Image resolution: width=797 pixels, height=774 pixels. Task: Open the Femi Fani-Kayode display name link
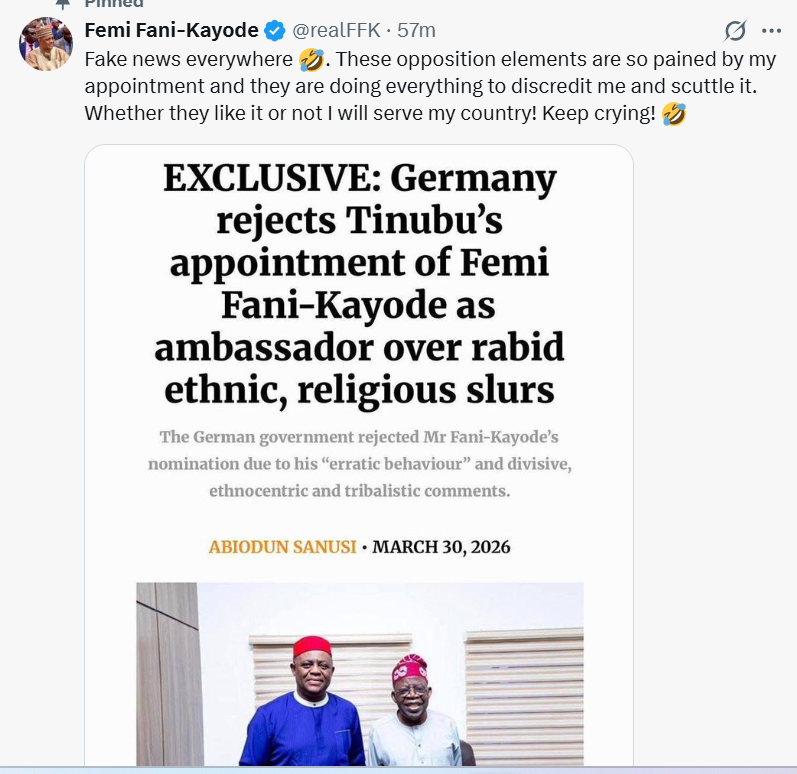172,30
